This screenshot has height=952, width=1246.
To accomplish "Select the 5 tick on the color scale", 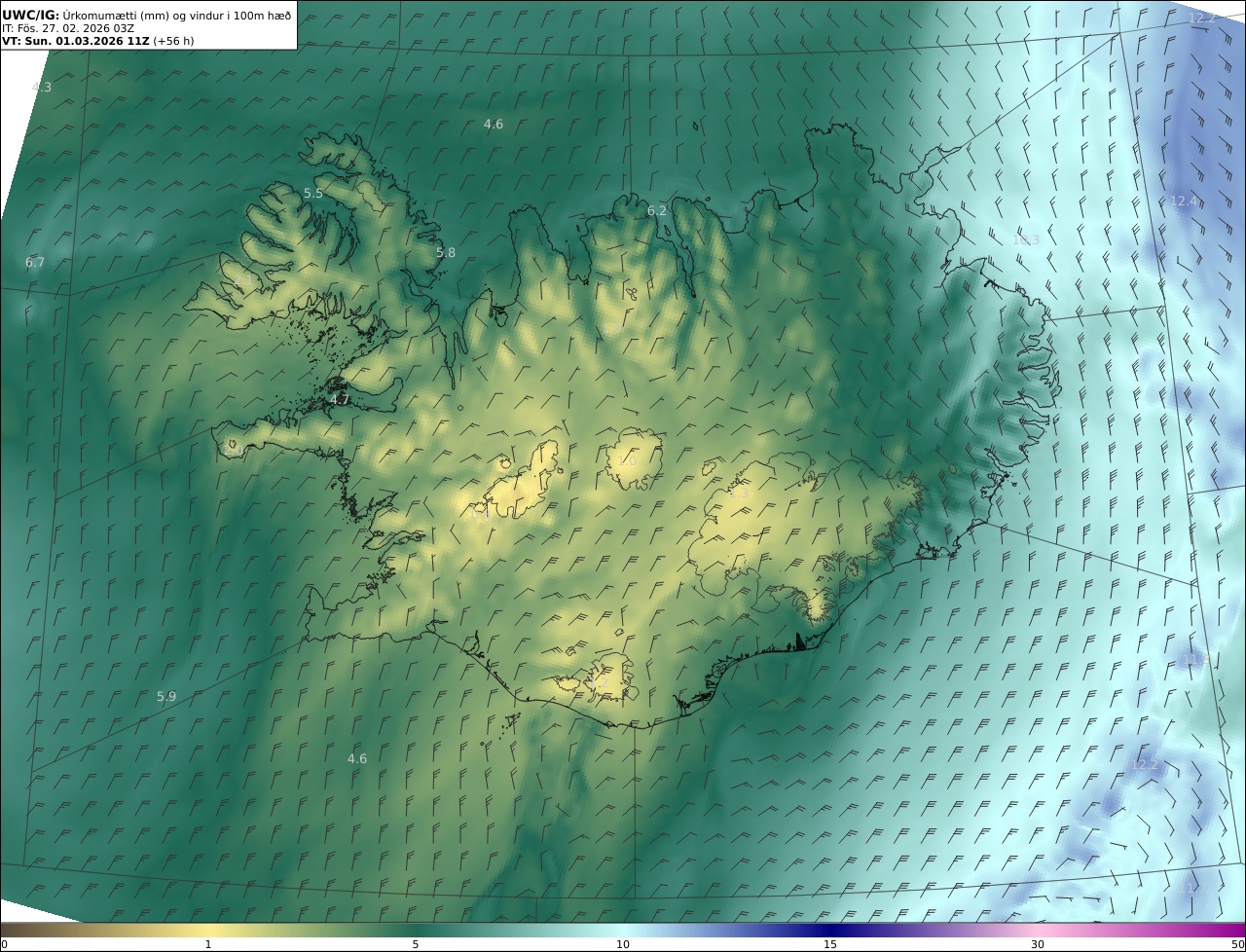I will tap(416, 944).
